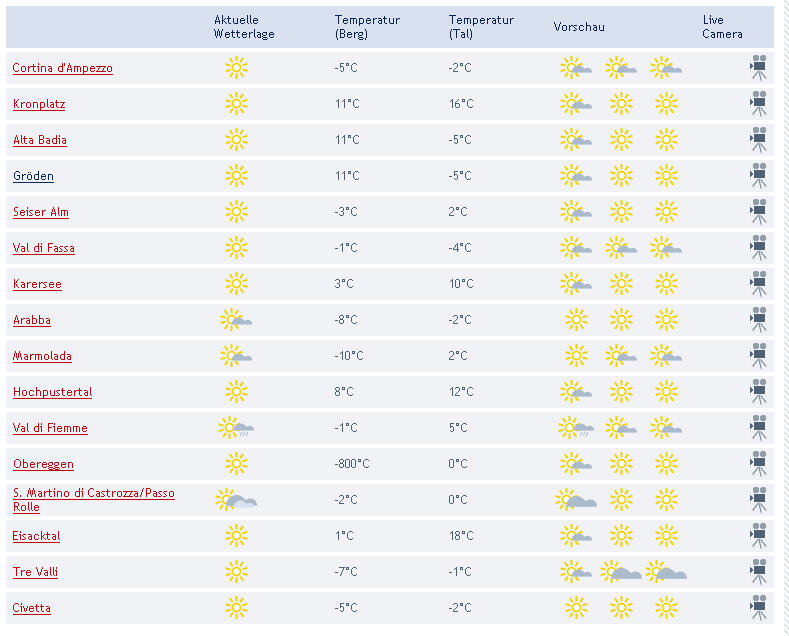Select the Hochpustertal link
The height and width of the screenshot is (636, 789).
[52, 392]
